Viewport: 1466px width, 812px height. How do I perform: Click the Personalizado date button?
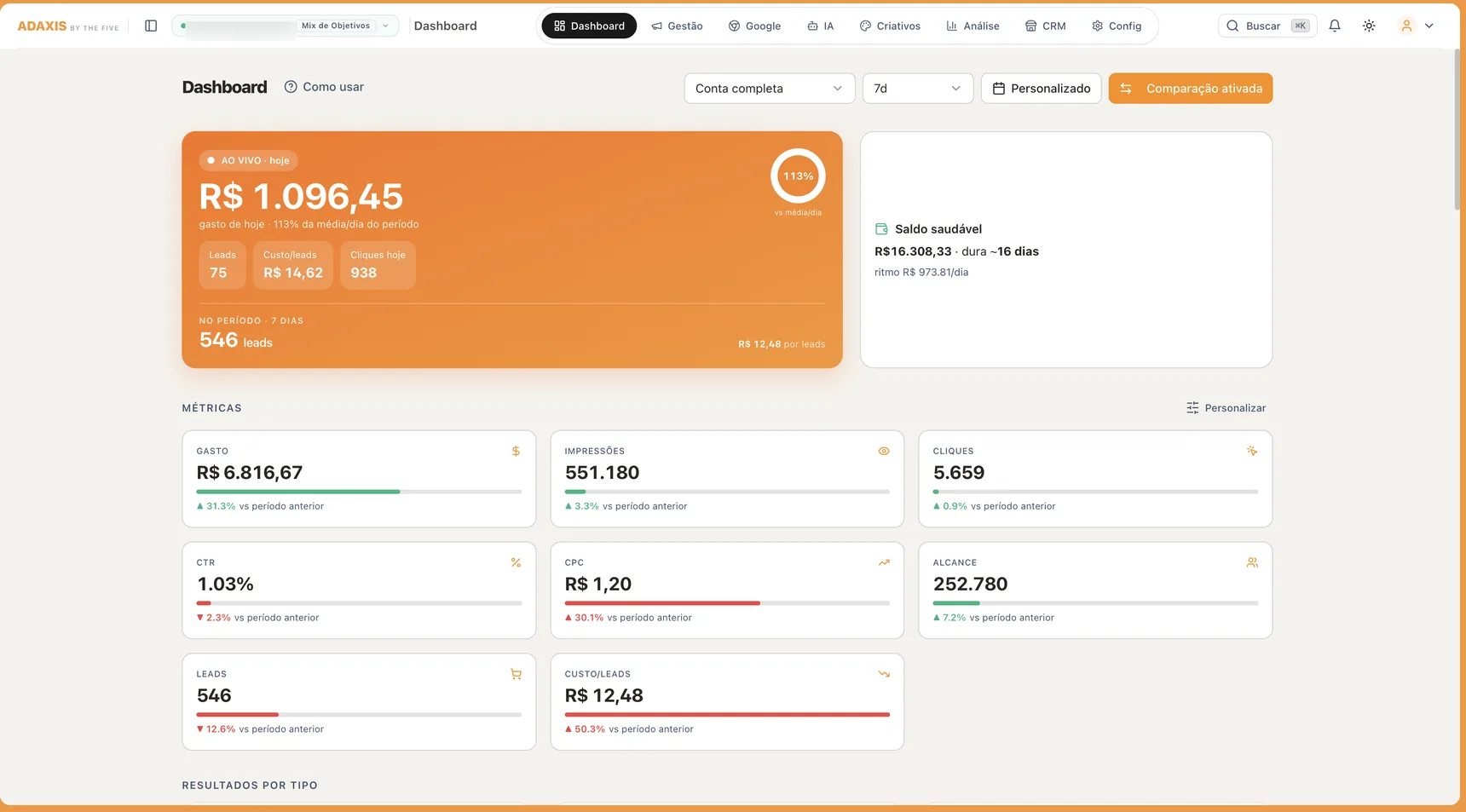[x=1041, y=89]
